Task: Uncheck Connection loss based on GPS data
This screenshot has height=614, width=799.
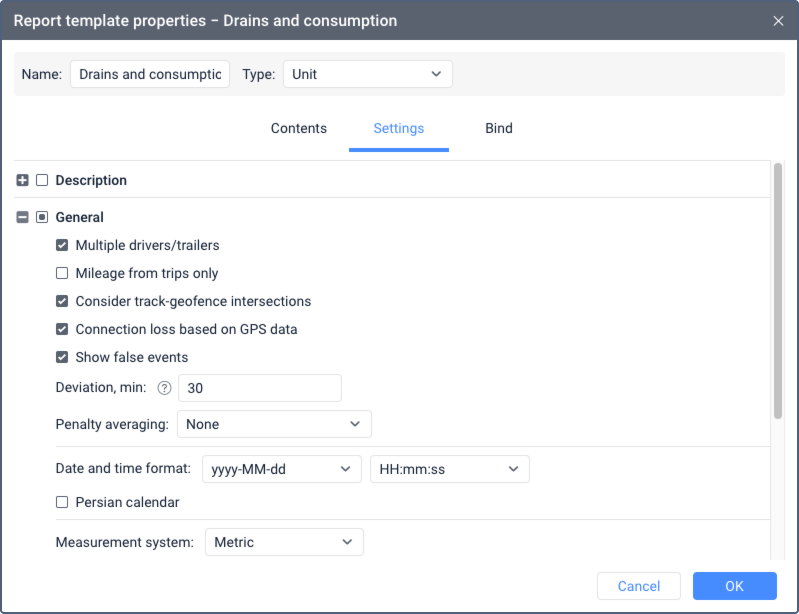Action: click(x=62, y=329)
